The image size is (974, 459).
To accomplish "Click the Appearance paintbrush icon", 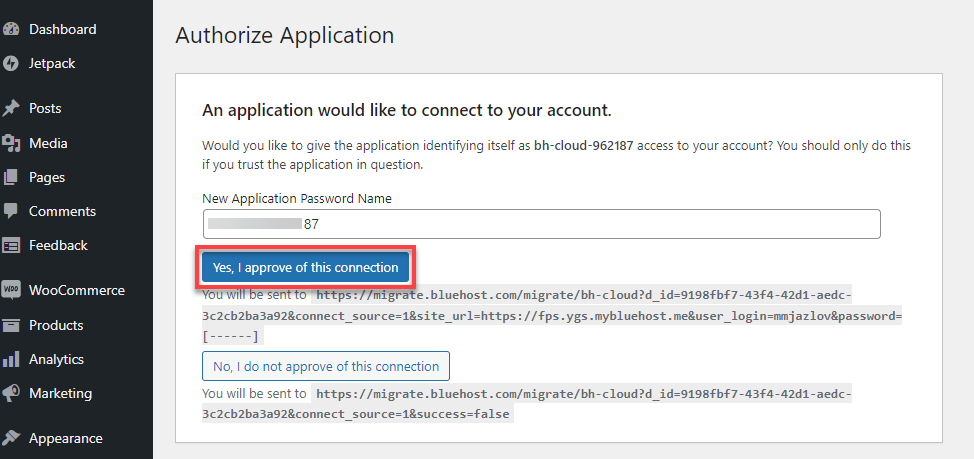I will coord(11,438).
